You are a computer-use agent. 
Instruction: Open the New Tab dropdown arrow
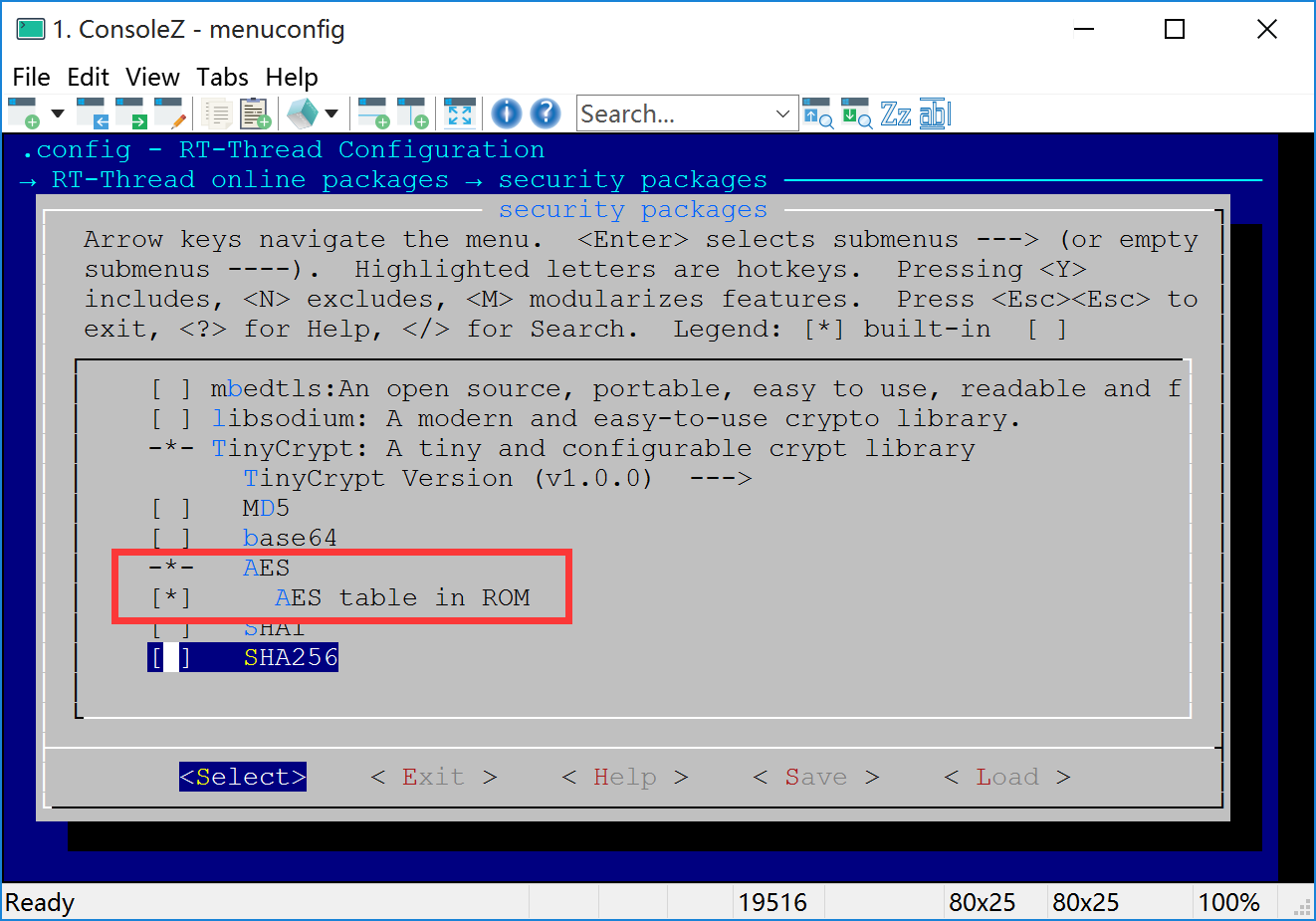click(x=58, y=114)
